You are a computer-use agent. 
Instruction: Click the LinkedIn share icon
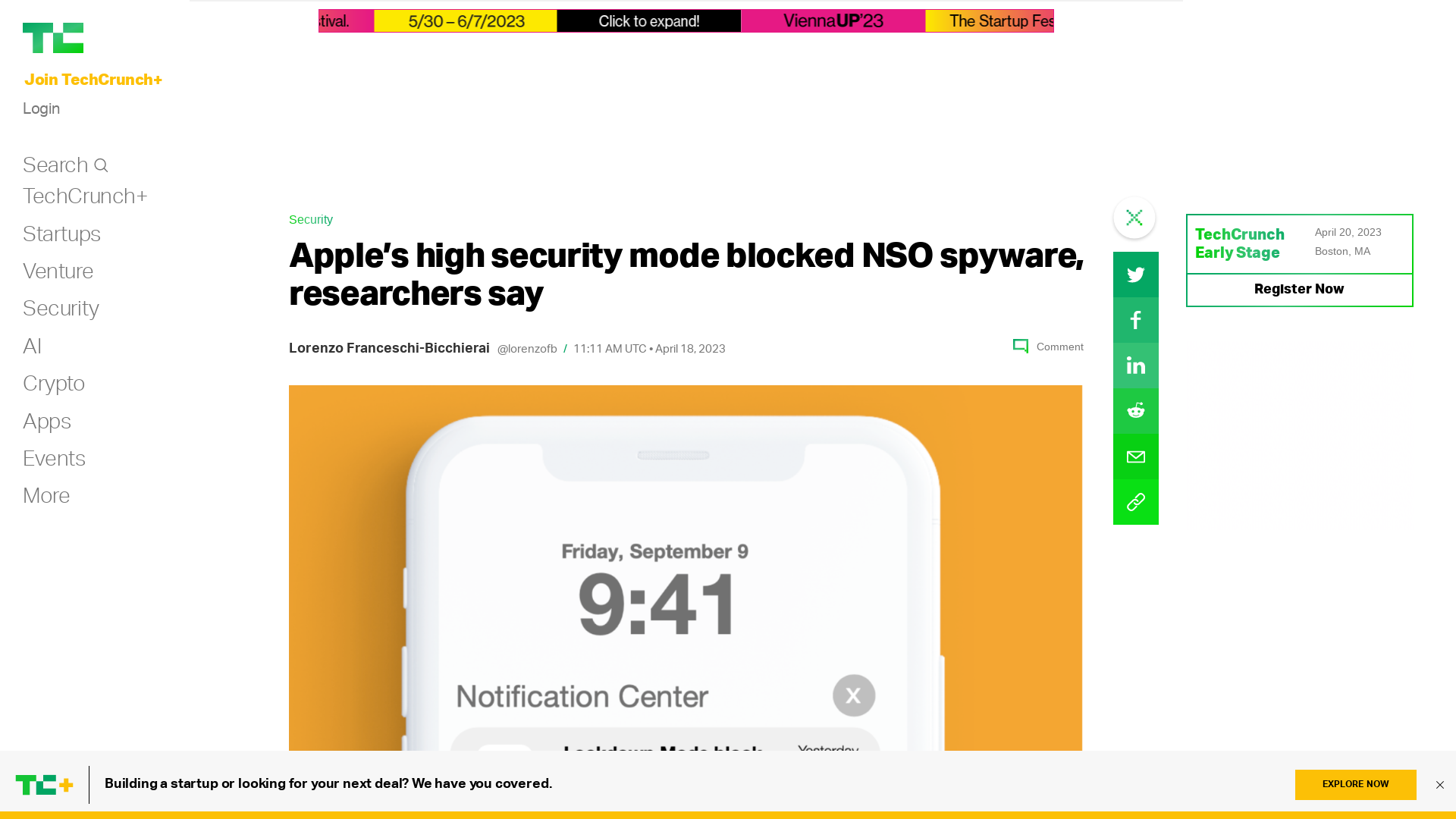pyautogui.click(x=1135, y=365)
